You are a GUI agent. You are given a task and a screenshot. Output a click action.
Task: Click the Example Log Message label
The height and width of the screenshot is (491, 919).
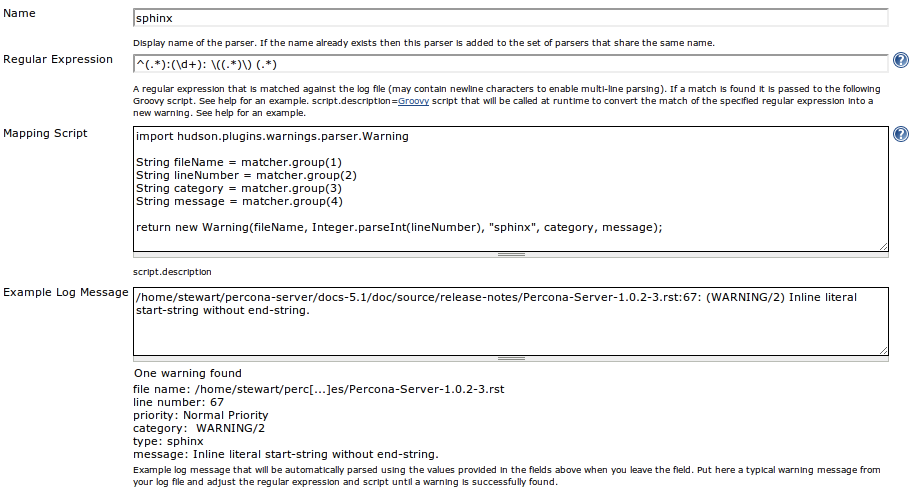66,292
